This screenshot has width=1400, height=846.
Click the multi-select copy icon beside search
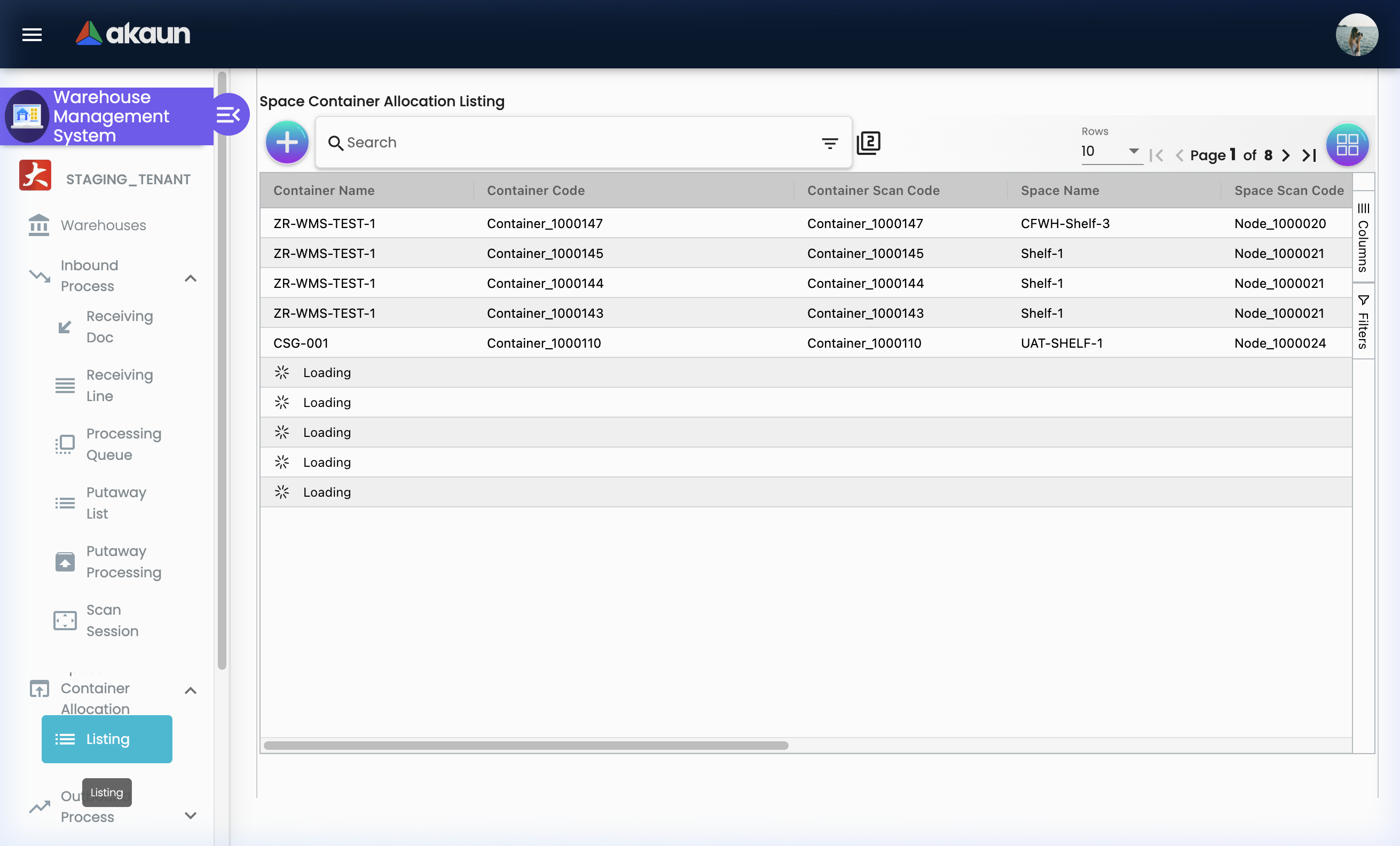point(868,143)
